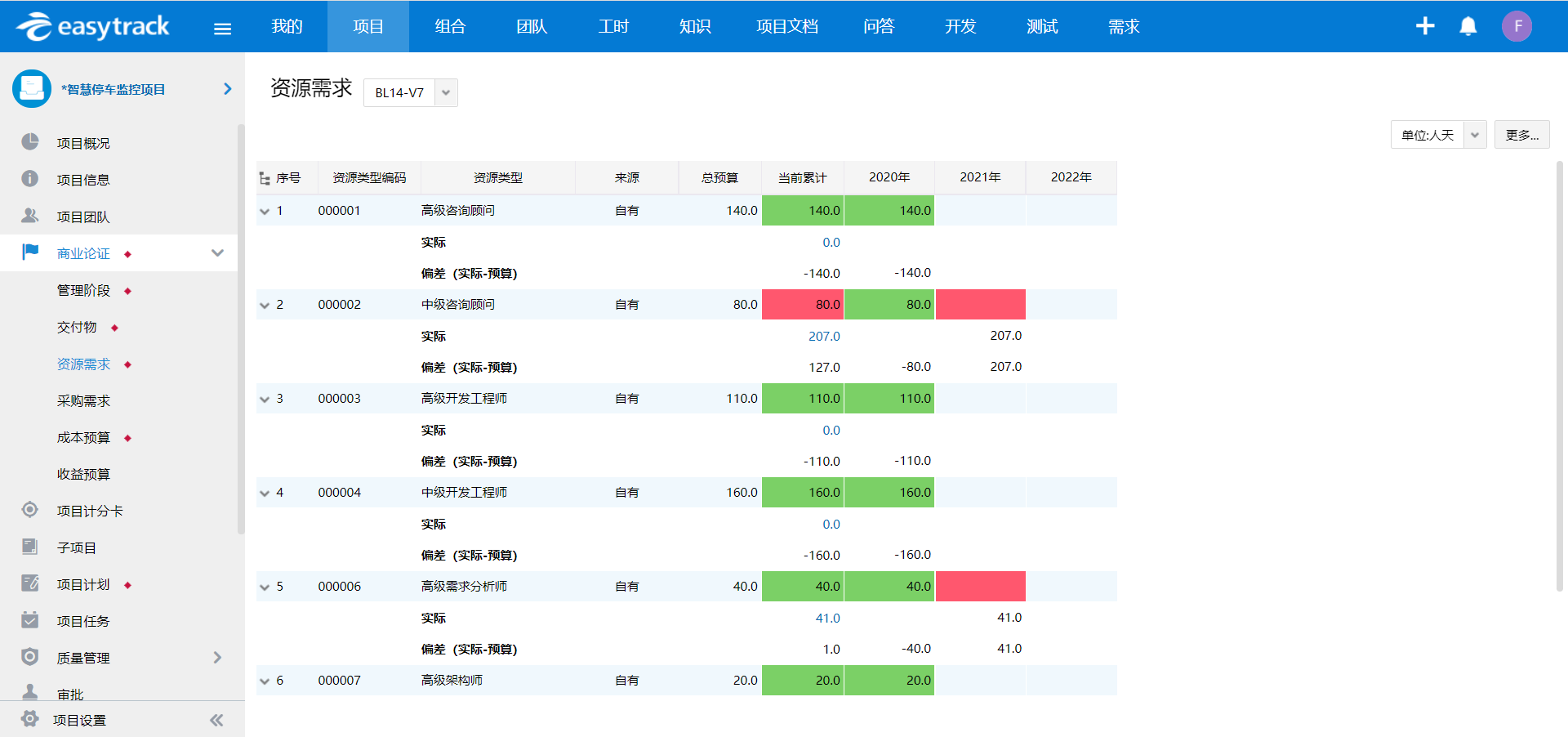
Task: Open the user avatar F
Action: tap(1517, 26)
